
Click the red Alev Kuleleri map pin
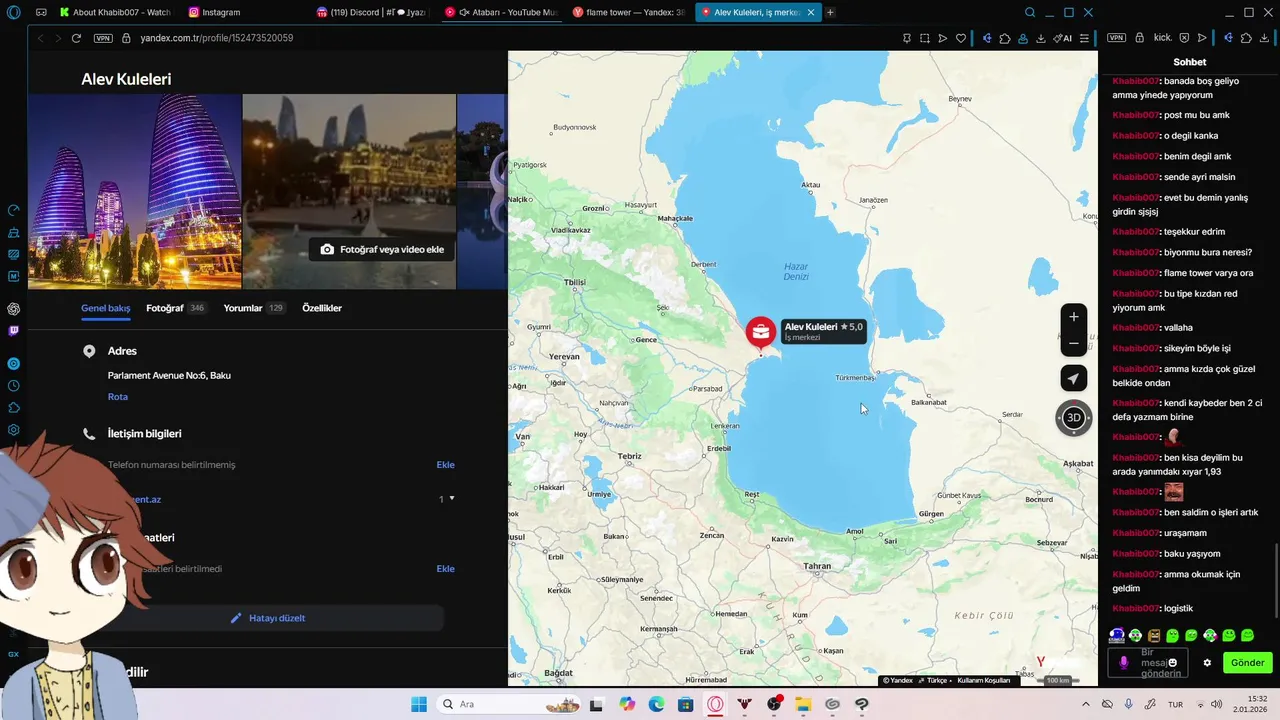coord(760,332)
